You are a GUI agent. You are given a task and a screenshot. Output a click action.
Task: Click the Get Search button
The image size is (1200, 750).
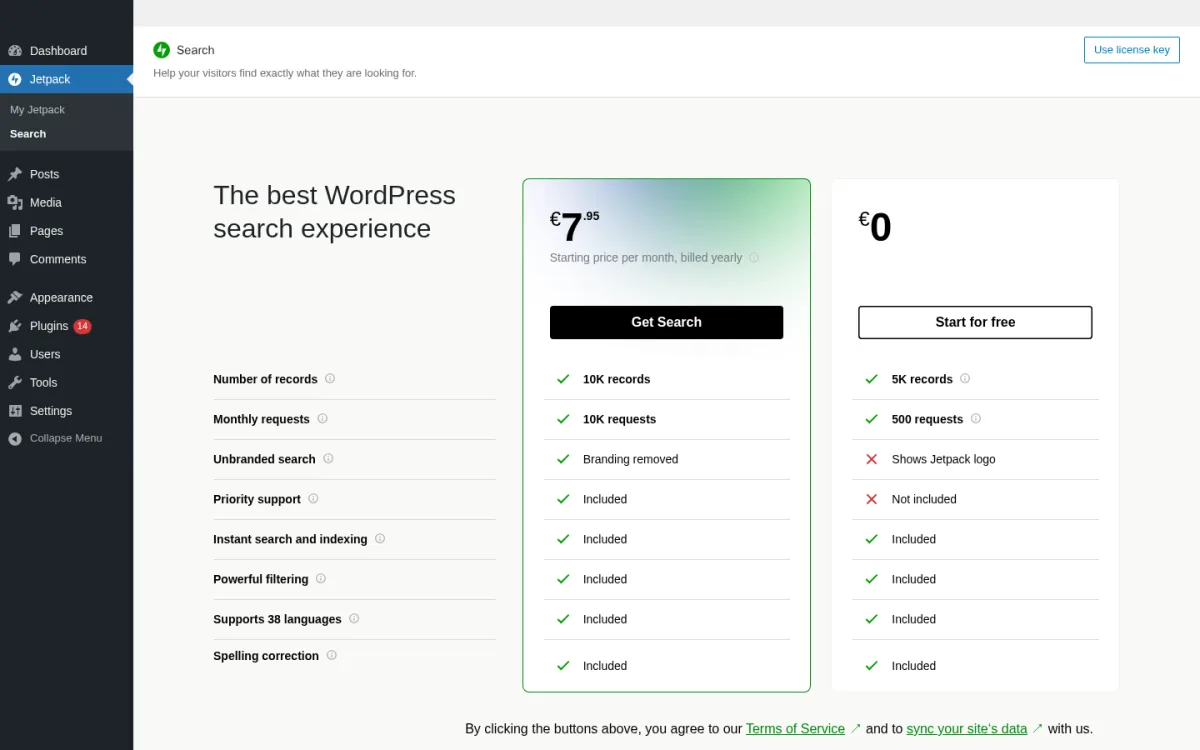[666, 322]
